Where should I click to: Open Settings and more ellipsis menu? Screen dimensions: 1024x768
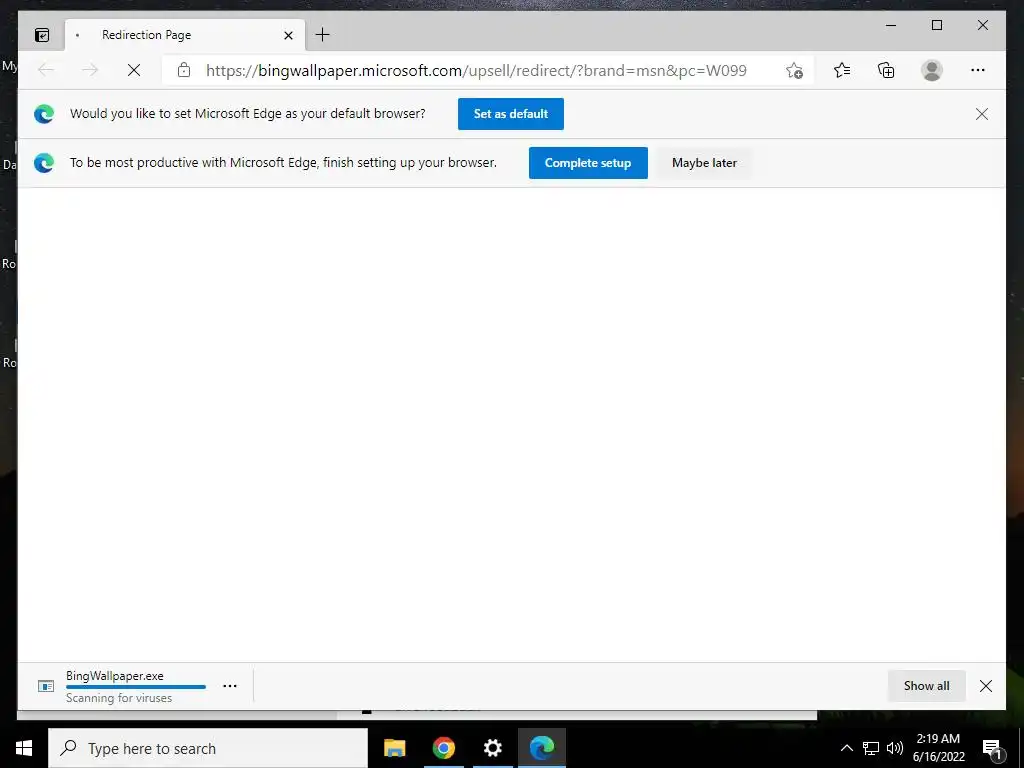point(978,70)
